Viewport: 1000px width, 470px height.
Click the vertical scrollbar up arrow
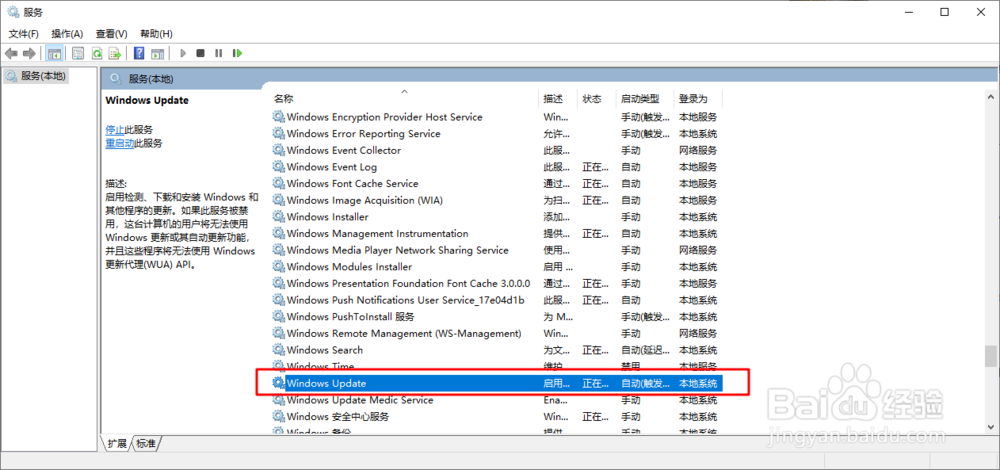[990, 97]
